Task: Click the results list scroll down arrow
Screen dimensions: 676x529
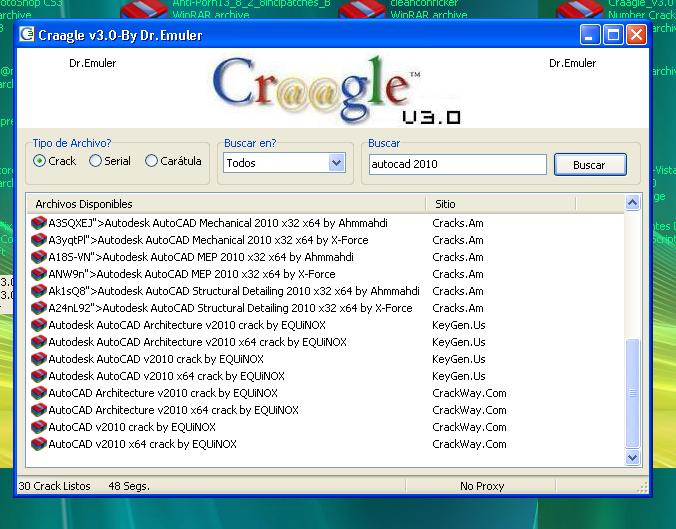Action: [x=632, y=457]
